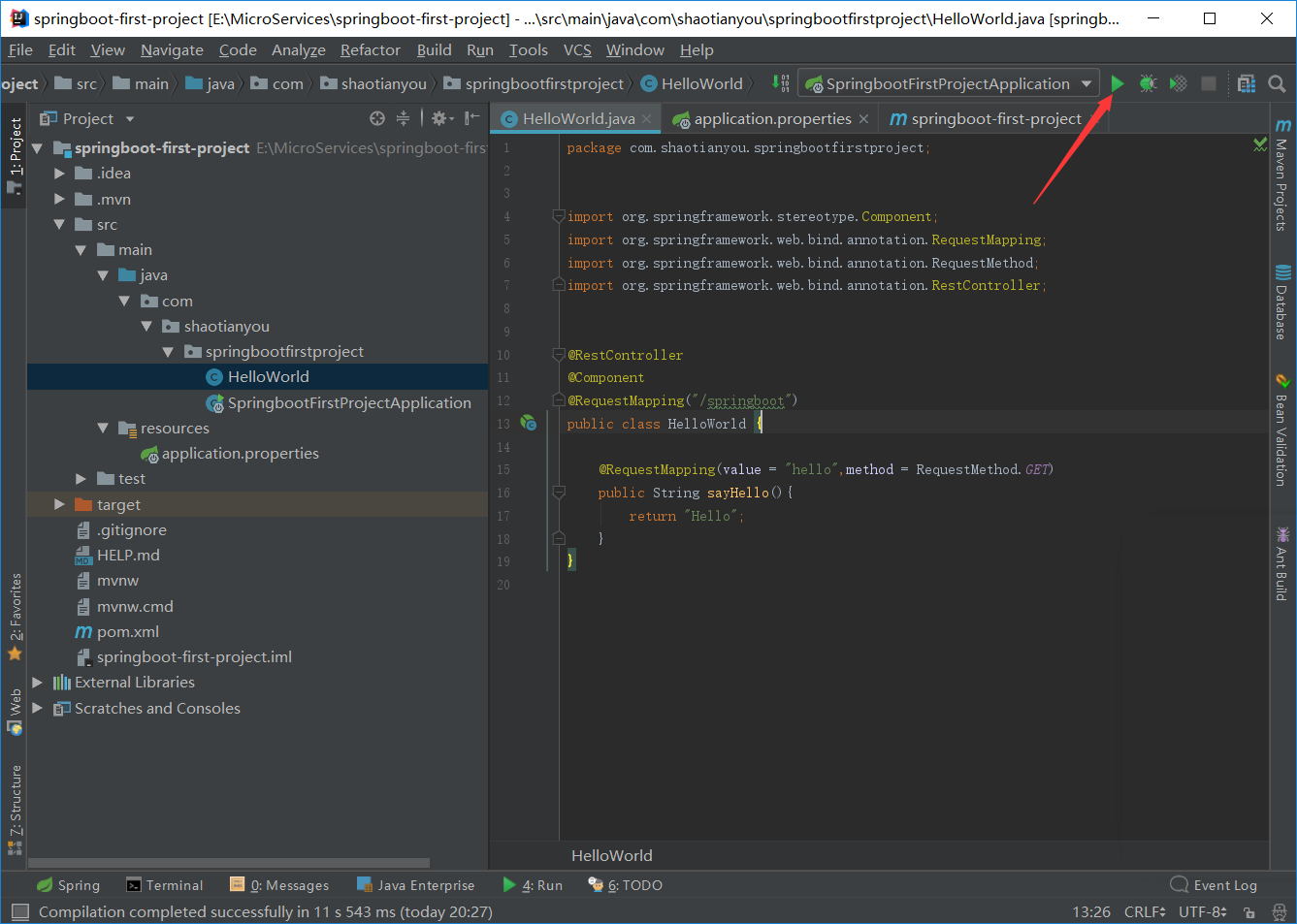Open the Maven Projects side panel
The width and height of the screenshot is (1297, 924).
pos(1282,175)
